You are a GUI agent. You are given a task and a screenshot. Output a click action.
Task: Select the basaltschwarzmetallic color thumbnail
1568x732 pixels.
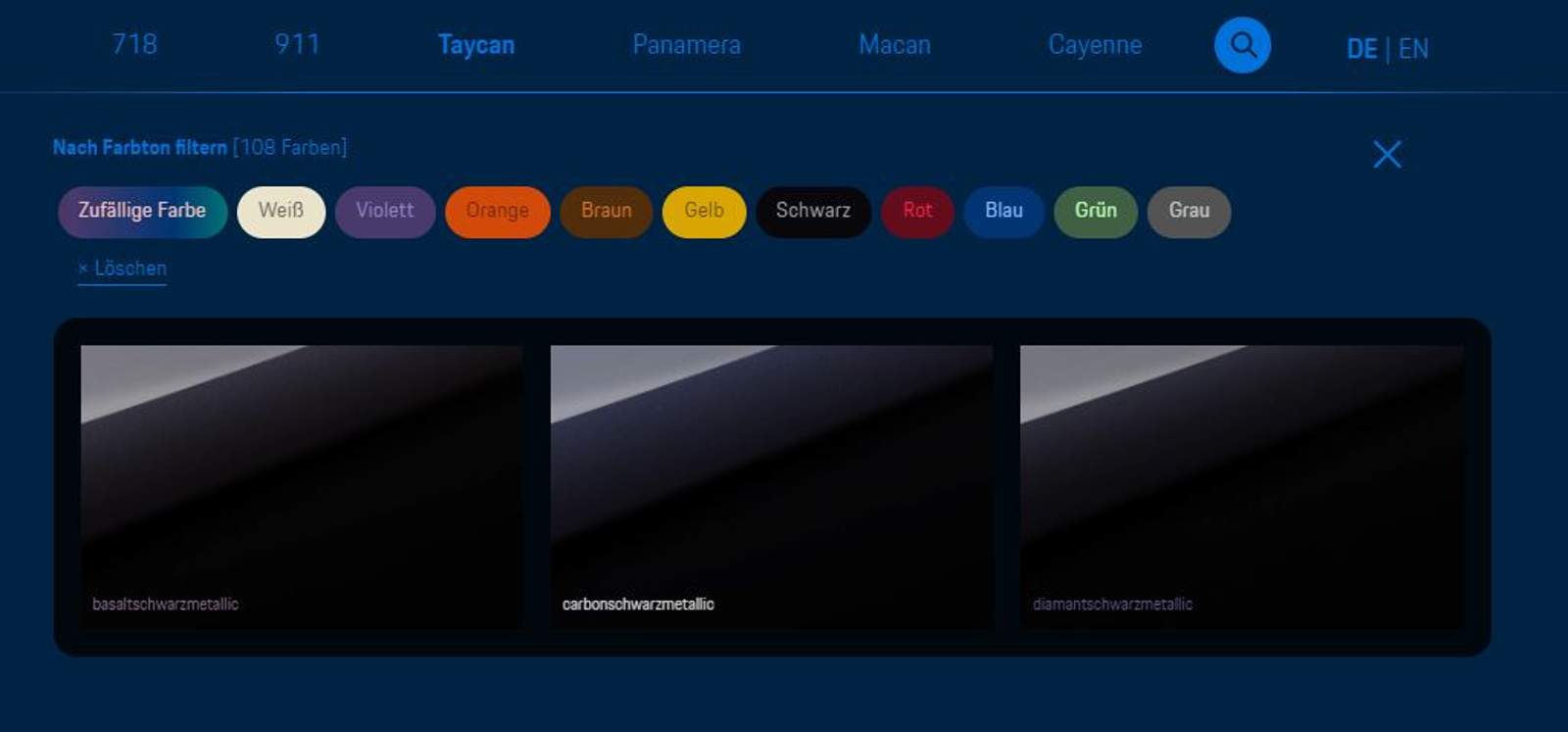302,487
